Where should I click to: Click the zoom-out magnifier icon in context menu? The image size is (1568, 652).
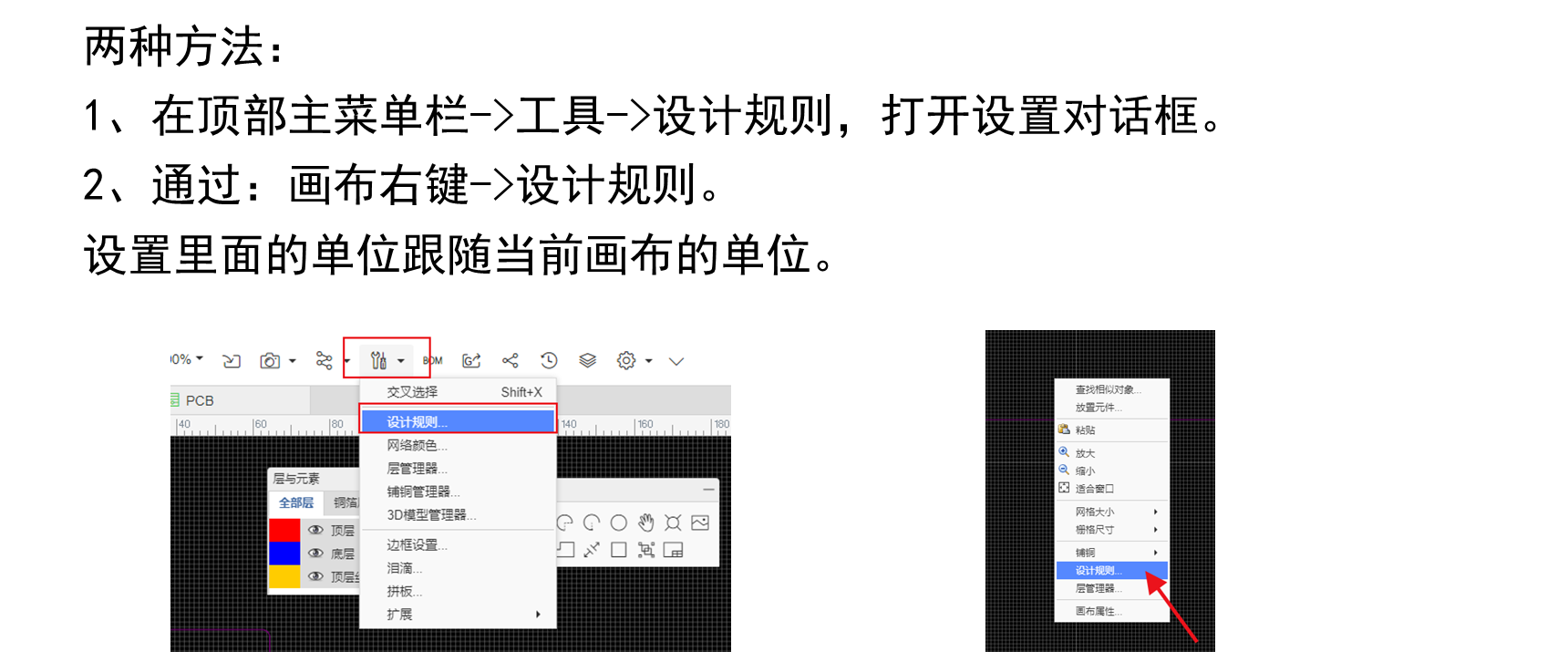click(1064, 471)
